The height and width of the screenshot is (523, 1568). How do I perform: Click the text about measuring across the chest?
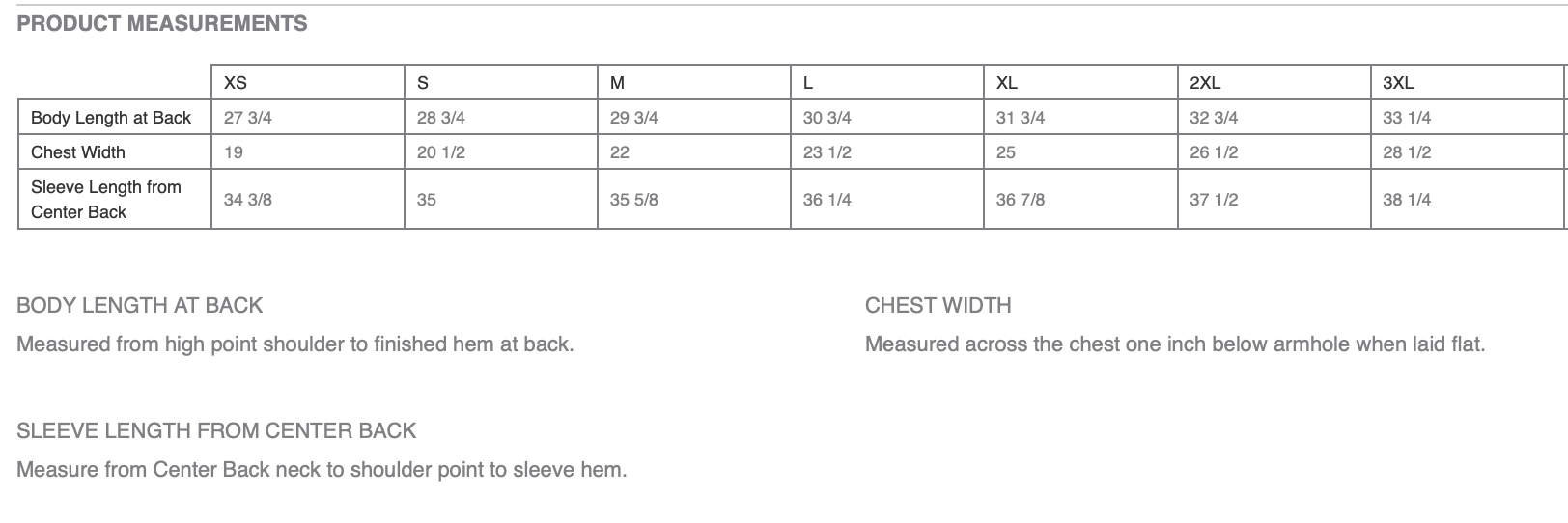click(x=1175, y=344)
